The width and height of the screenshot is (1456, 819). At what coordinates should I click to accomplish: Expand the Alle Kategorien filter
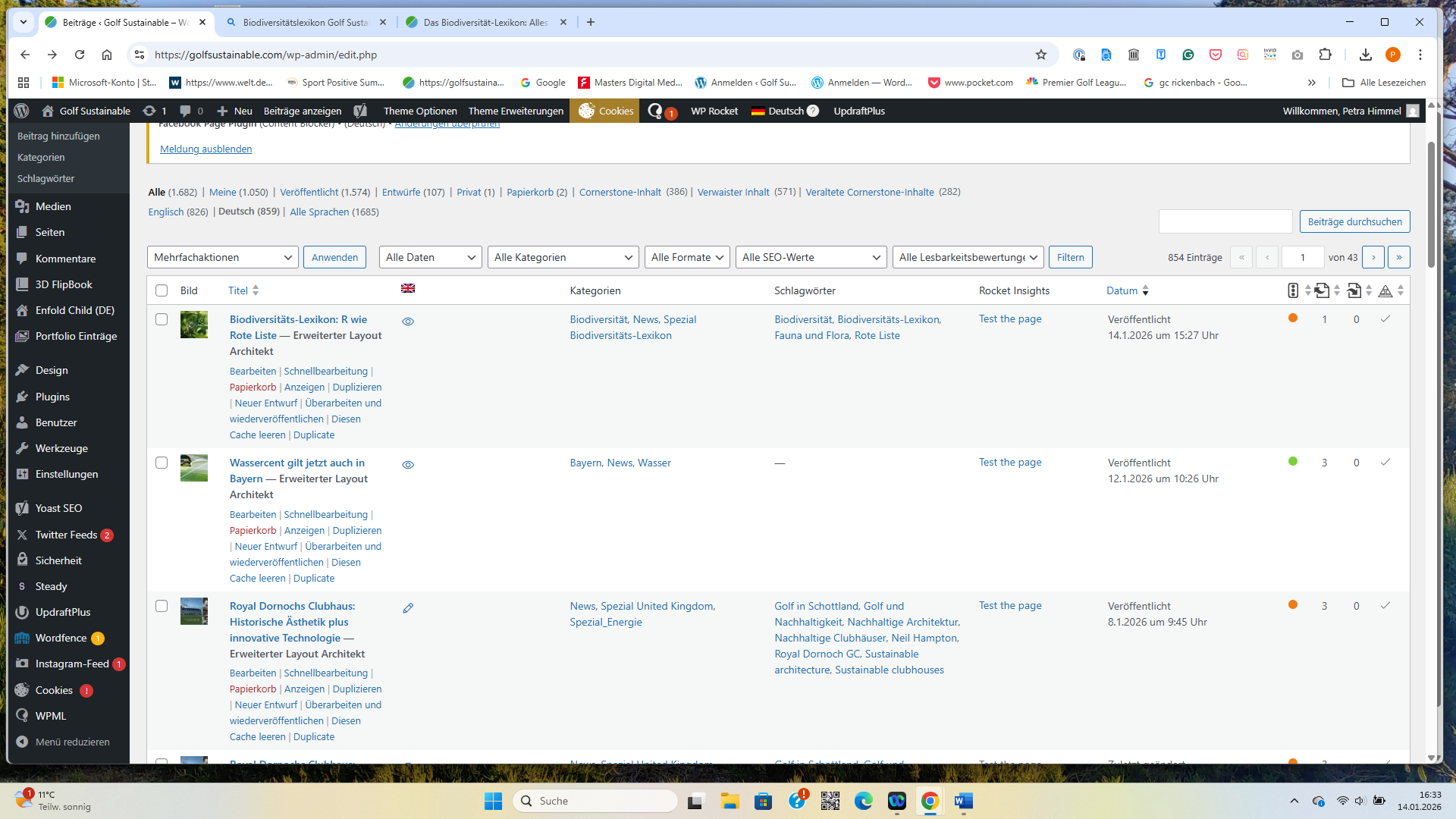click(x=563, y=257)
